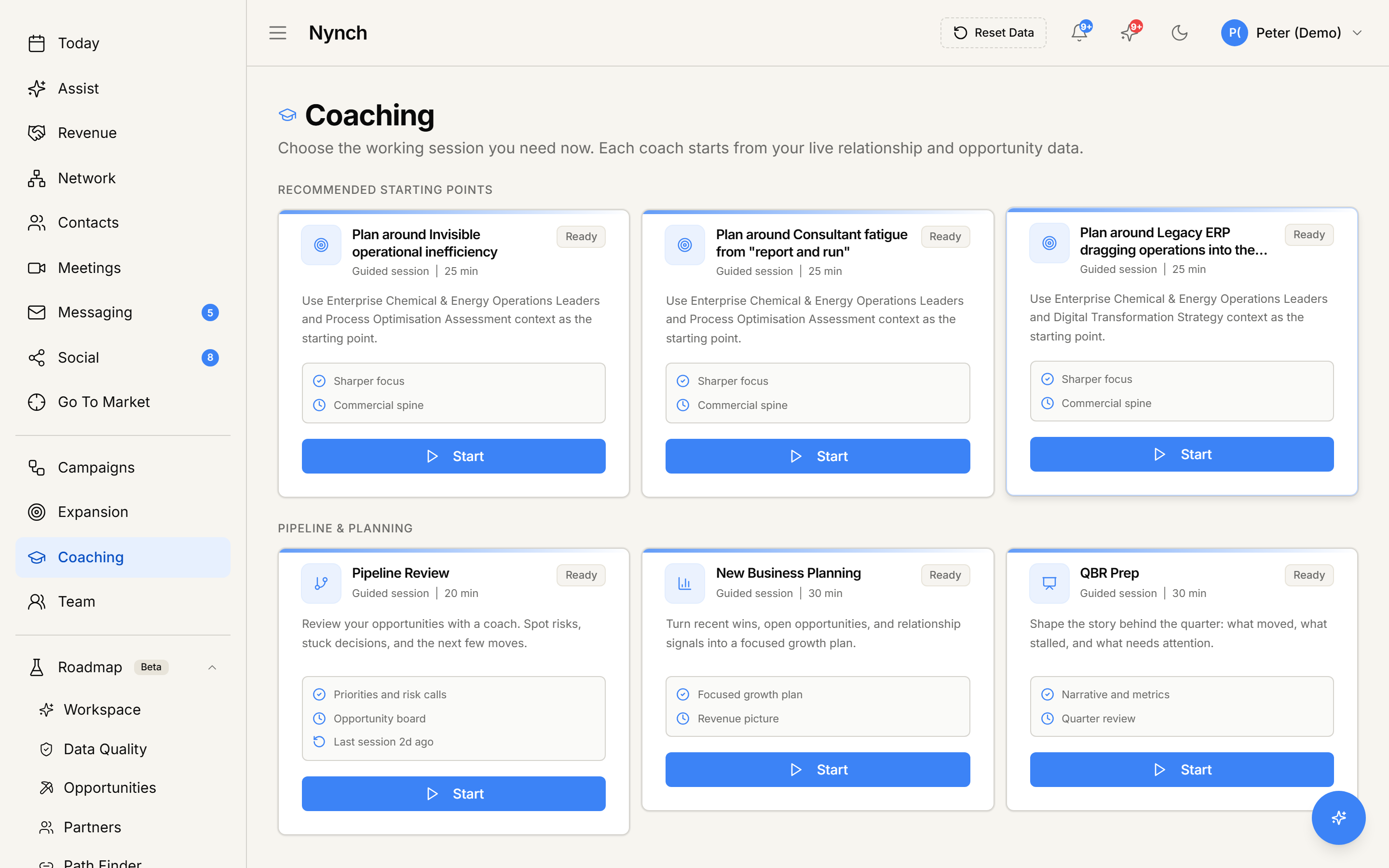Click the Reset Data button
The height and width of the screenshot is (868, 1389).
click(993, 33)
